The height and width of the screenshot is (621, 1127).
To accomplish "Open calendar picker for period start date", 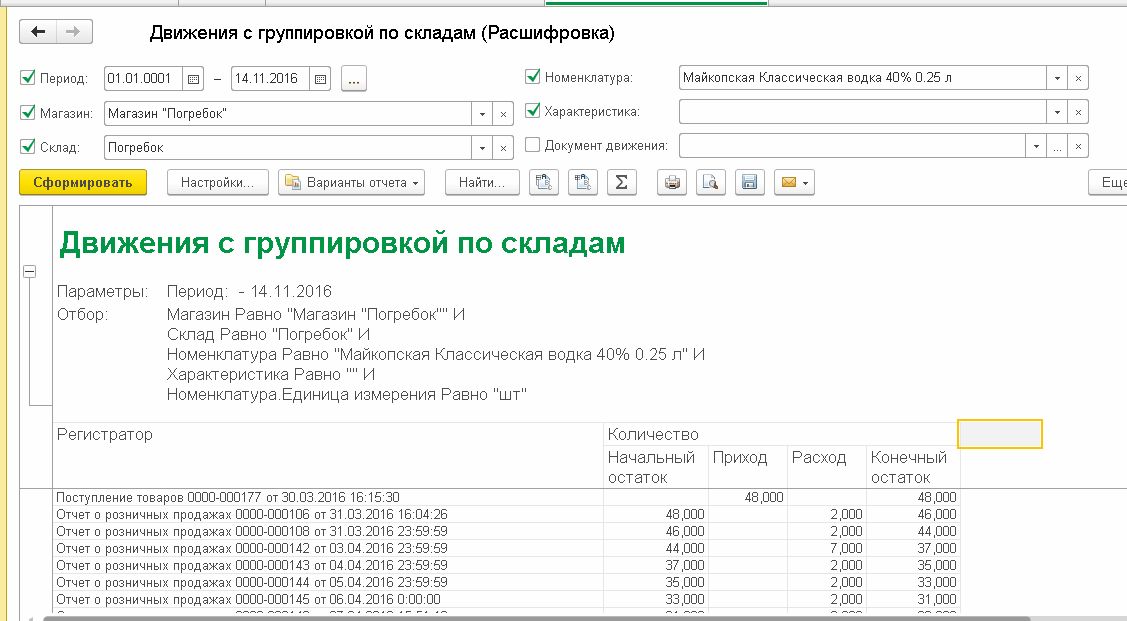I will (193, 78).
